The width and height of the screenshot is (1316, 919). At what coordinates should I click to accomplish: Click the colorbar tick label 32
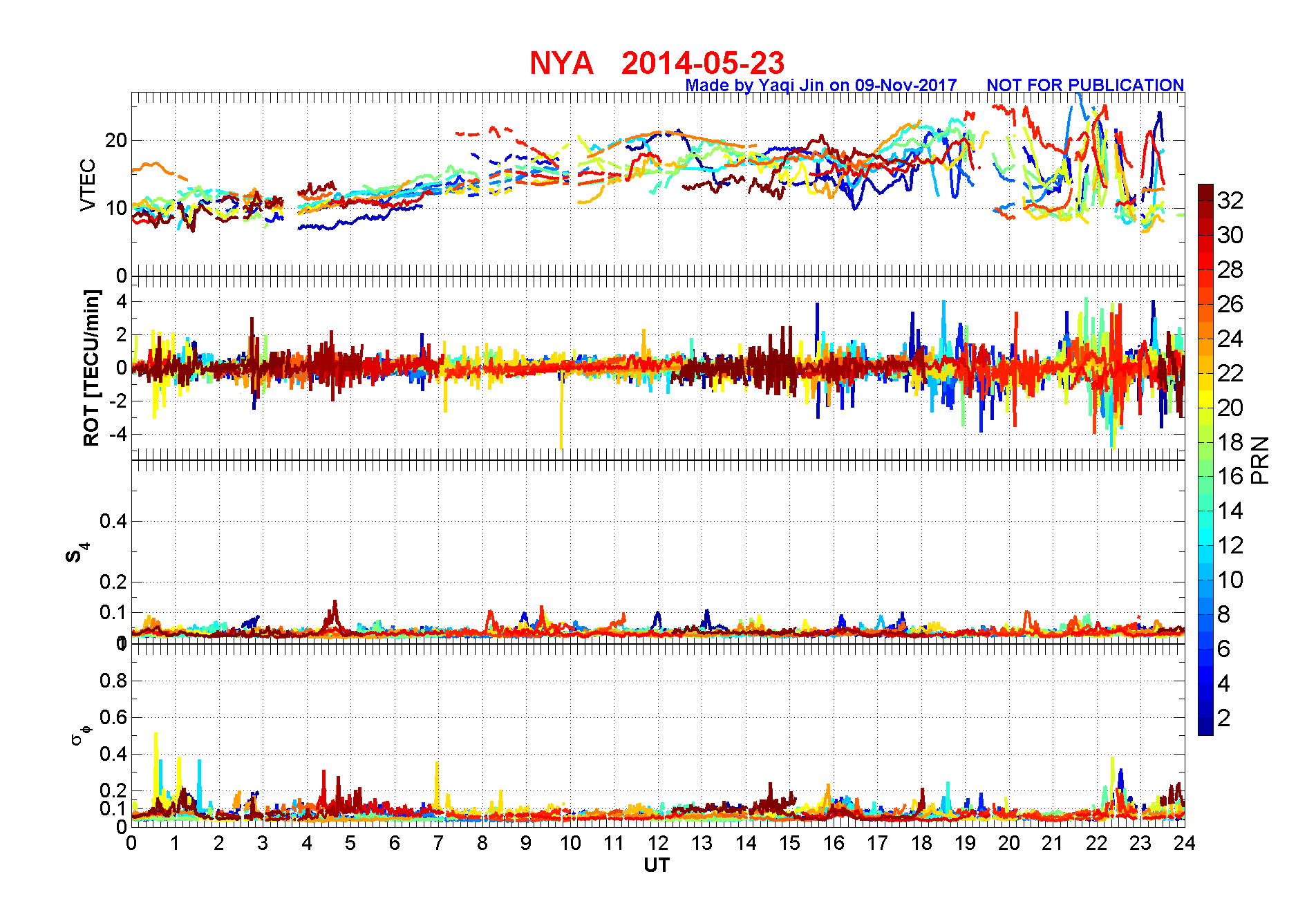[1230, 200]
